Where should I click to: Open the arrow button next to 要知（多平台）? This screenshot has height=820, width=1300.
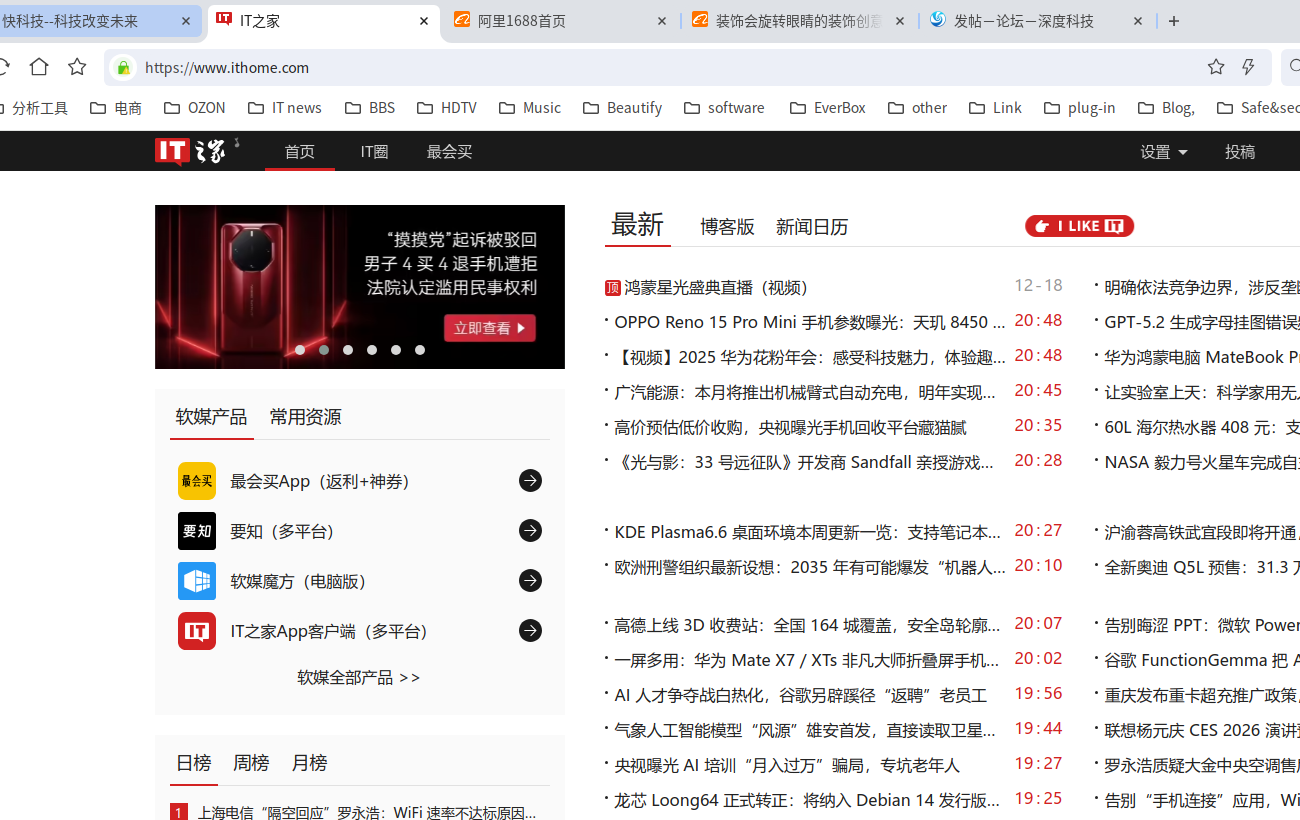(x=530, y=531)
